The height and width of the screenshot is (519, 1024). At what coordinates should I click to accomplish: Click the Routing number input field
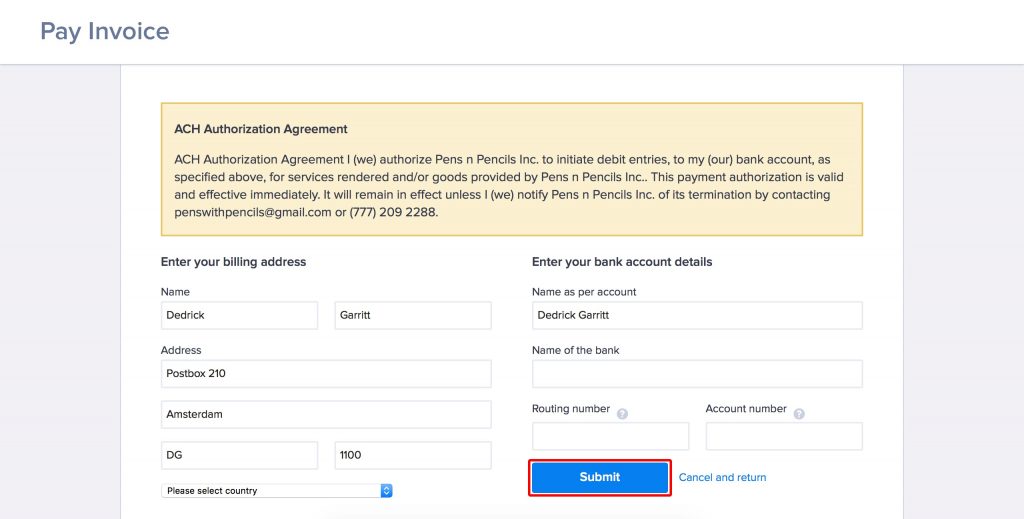(x=610, y=436)
